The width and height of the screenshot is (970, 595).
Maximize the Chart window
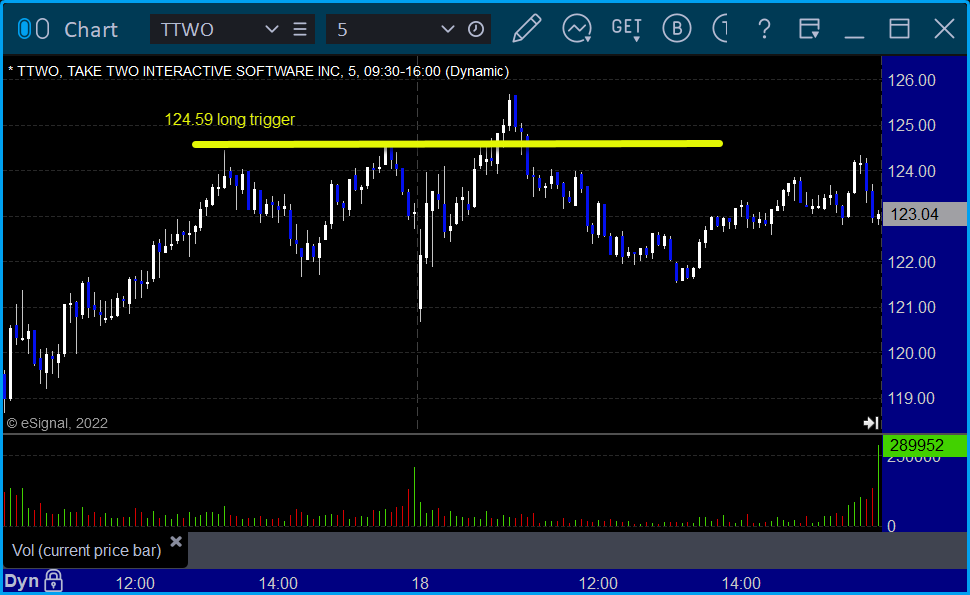tap(899, 29)
